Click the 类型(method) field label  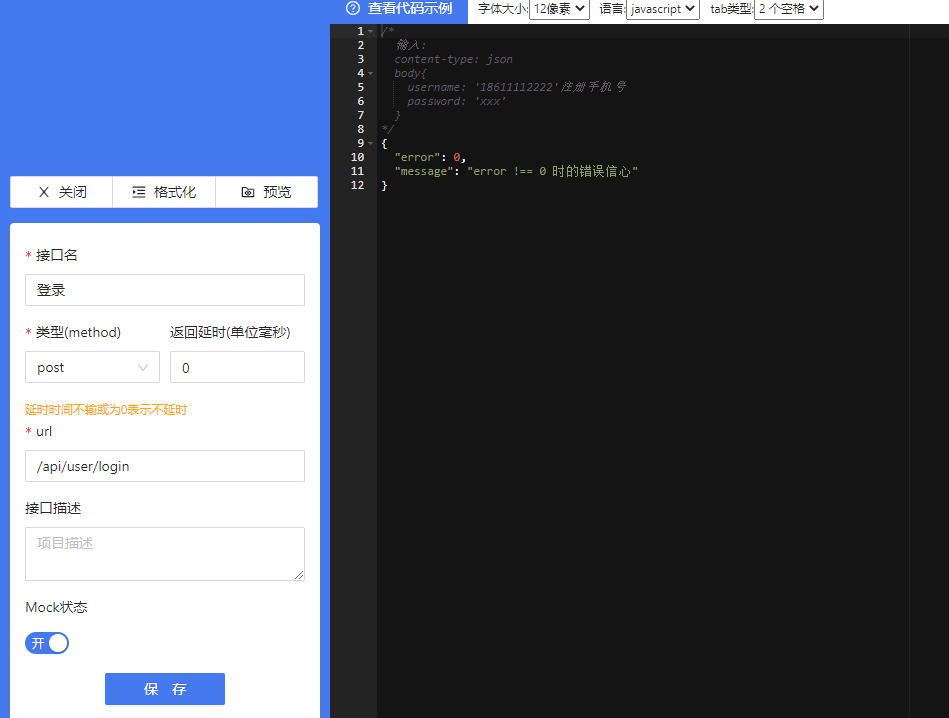[78, 332]
